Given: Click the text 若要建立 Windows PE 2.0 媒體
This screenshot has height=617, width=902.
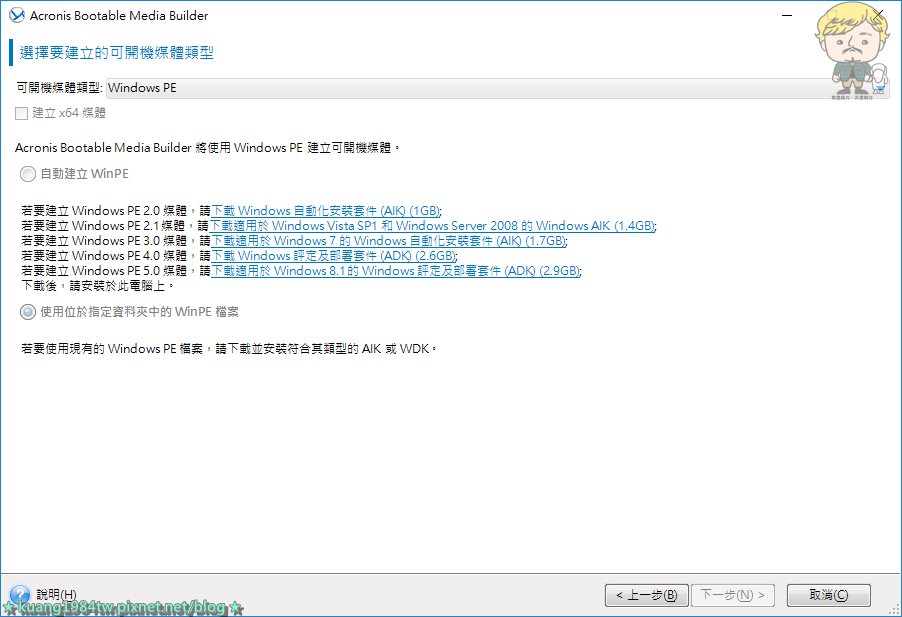Looking at the screenshot, I should (104, 211).
